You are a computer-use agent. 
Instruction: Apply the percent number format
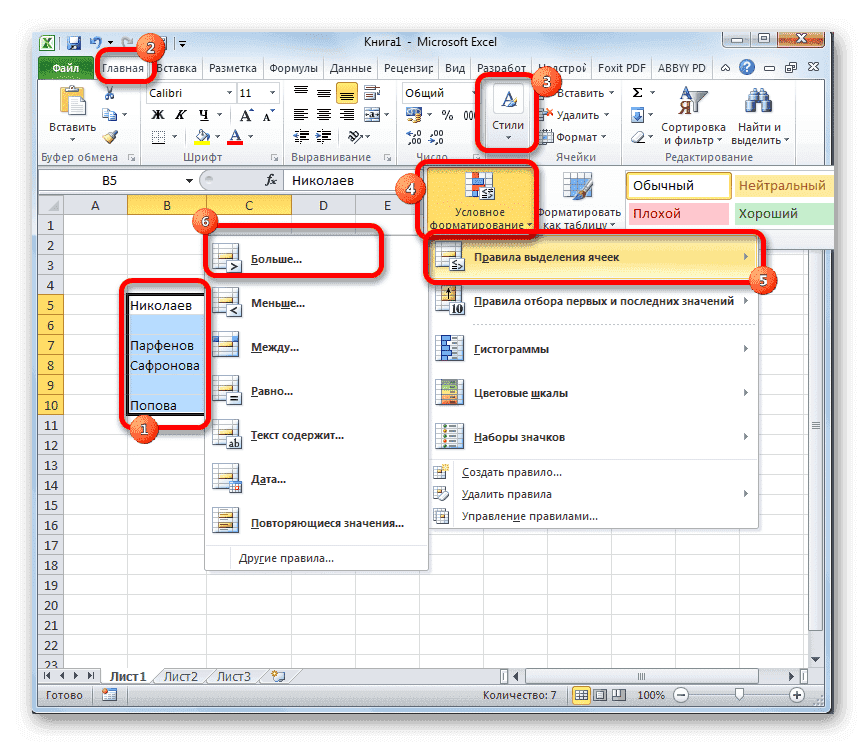[x=445, y=116]
